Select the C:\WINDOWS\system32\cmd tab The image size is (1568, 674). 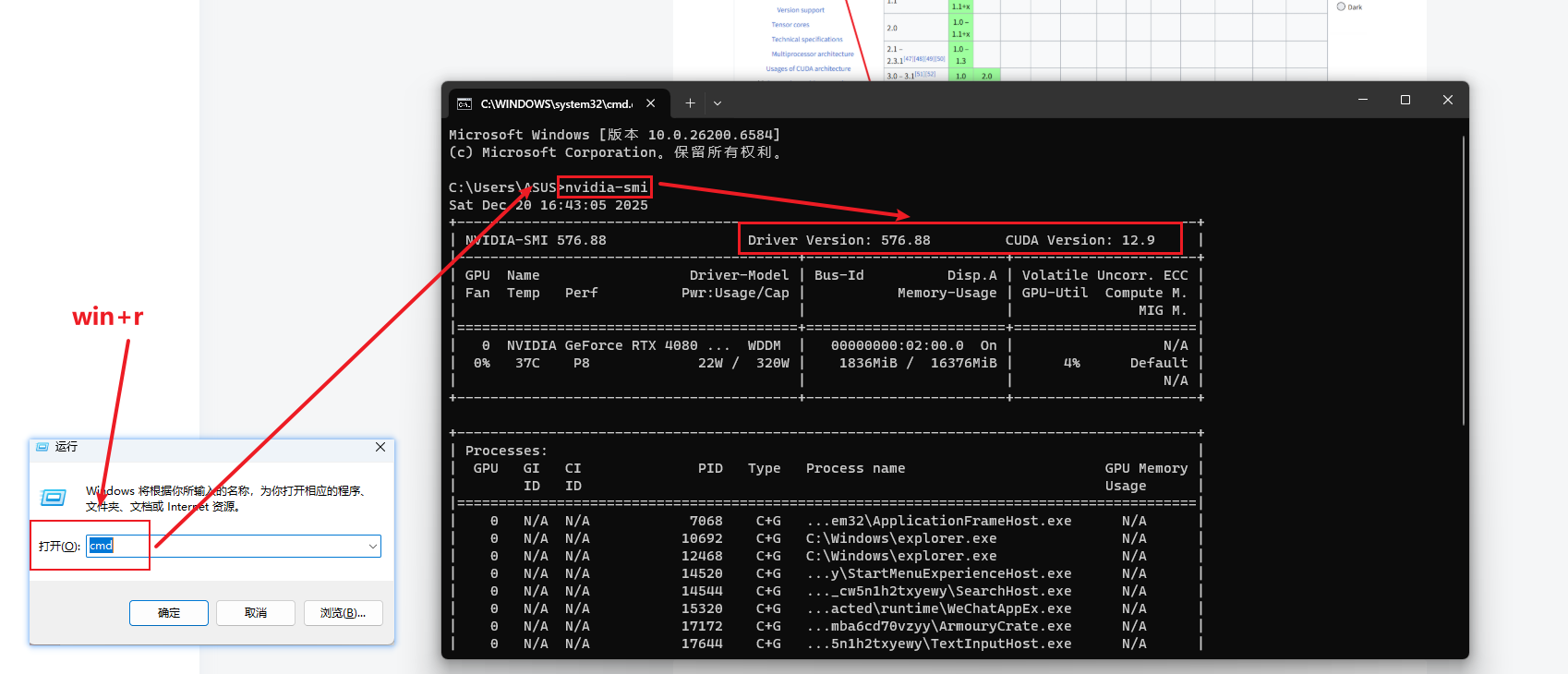[557, 103]
